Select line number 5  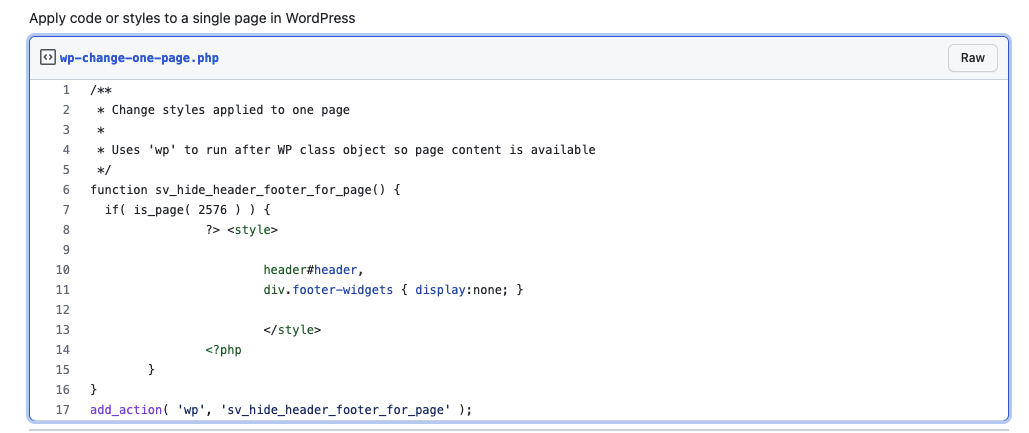66,170
